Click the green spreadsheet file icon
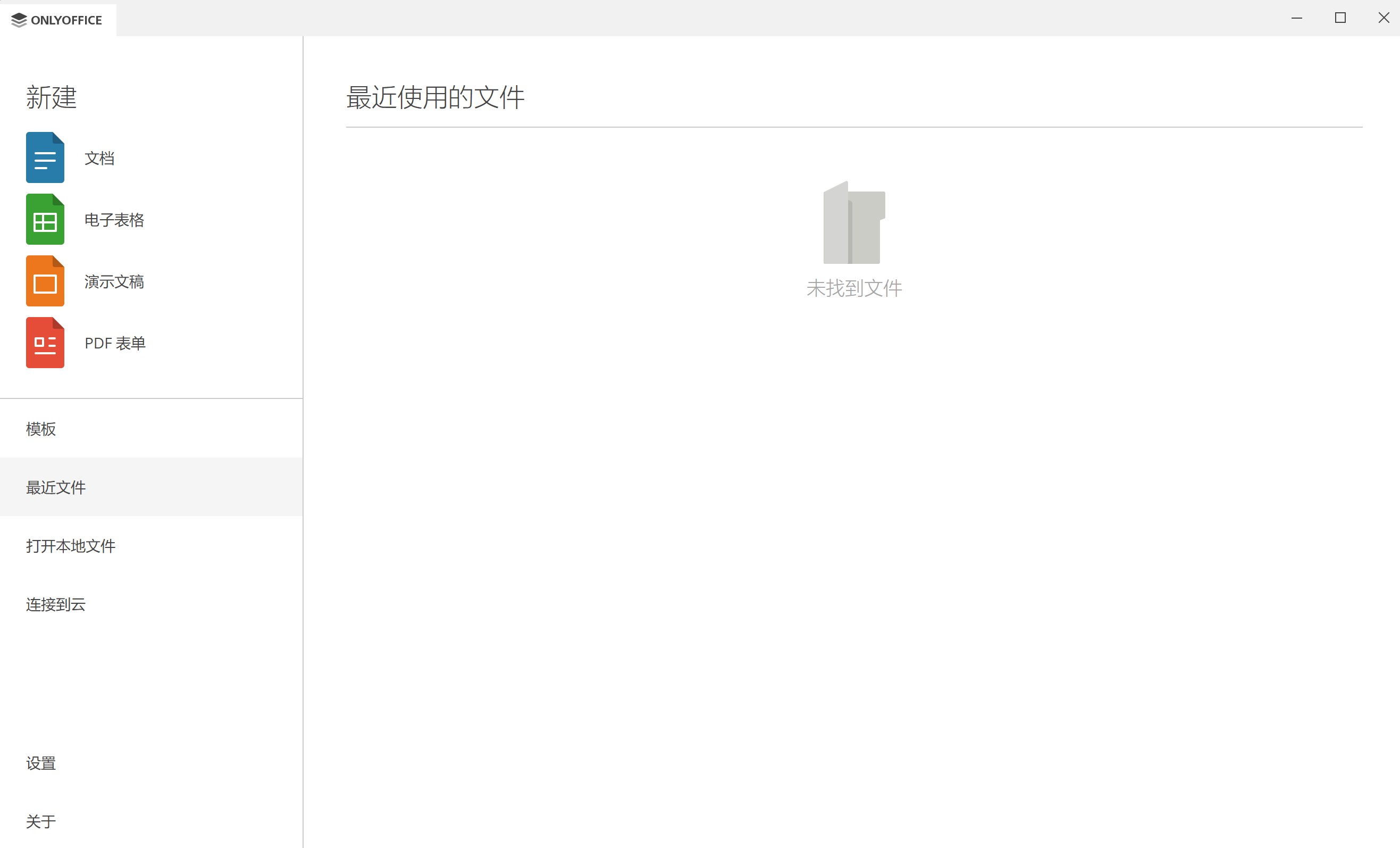The width and height of the screenshot is (1400, 848). click(x=45, y=219)
